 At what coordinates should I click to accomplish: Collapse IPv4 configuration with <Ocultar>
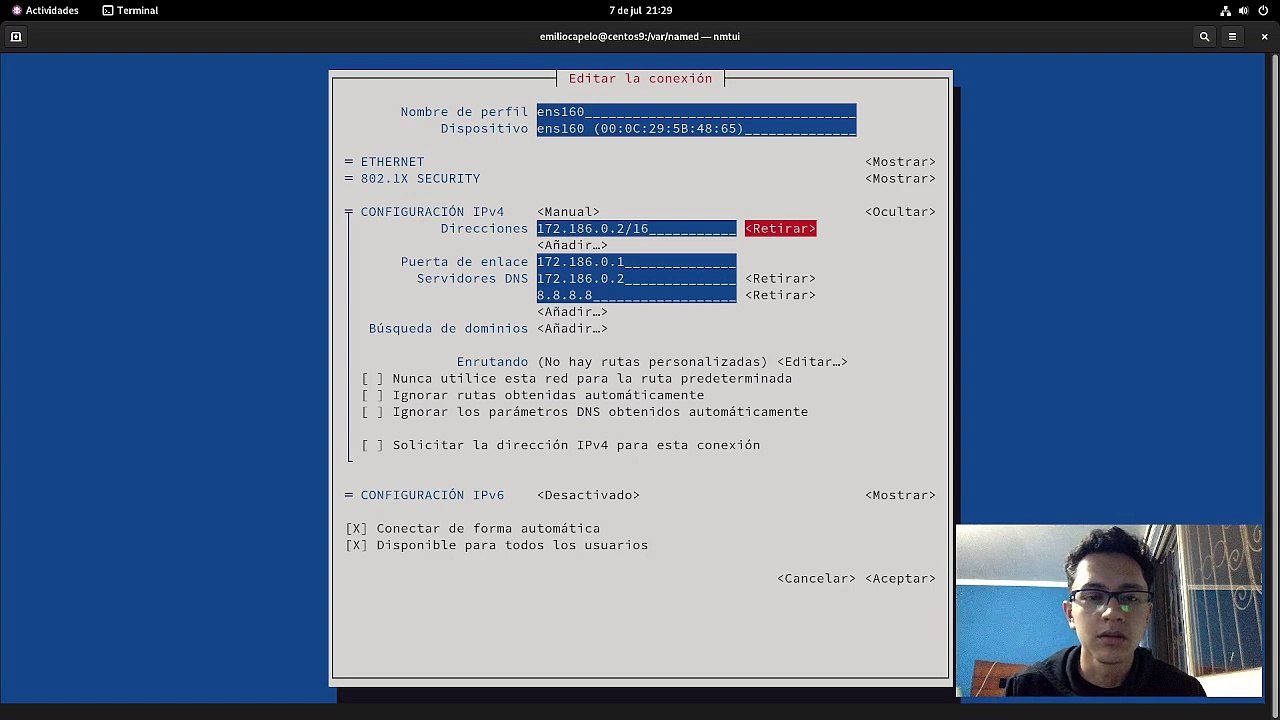coord(900,212)
